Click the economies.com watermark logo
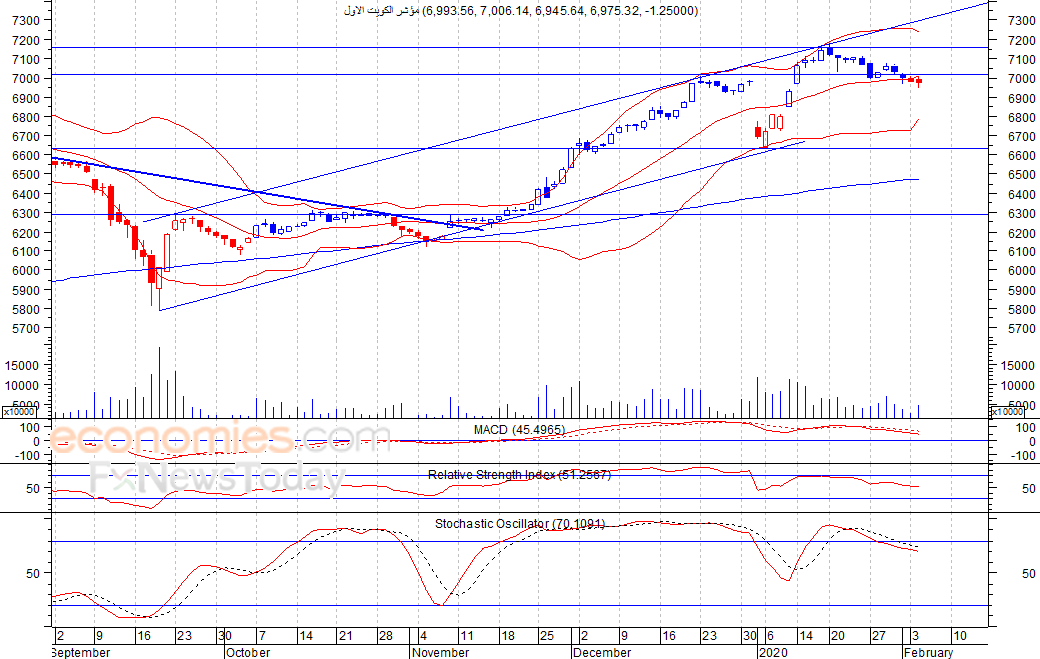Image resolution: width=1040 pixels, height=659 pixels. 219,439
